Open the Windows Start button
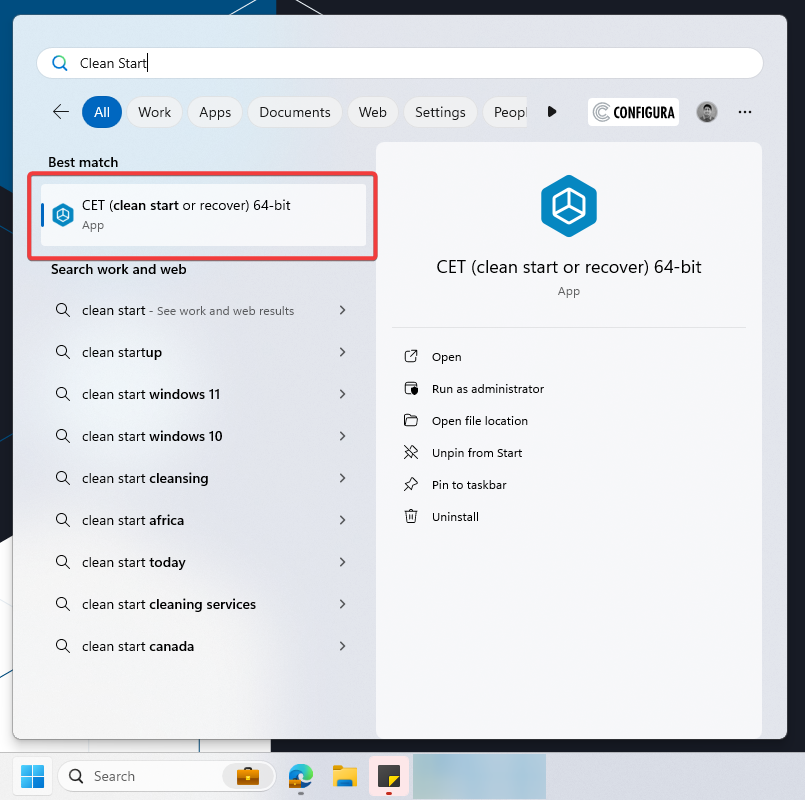Viewport: 805px width, 800px height. pyautogui.click(x=32, y=776)
